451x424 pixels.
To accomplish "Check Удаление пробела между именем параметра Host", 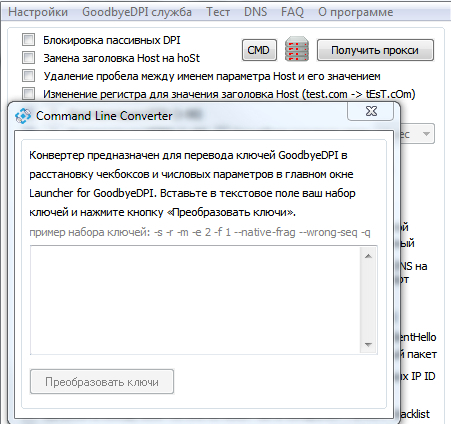I will [x=28, y=76].
